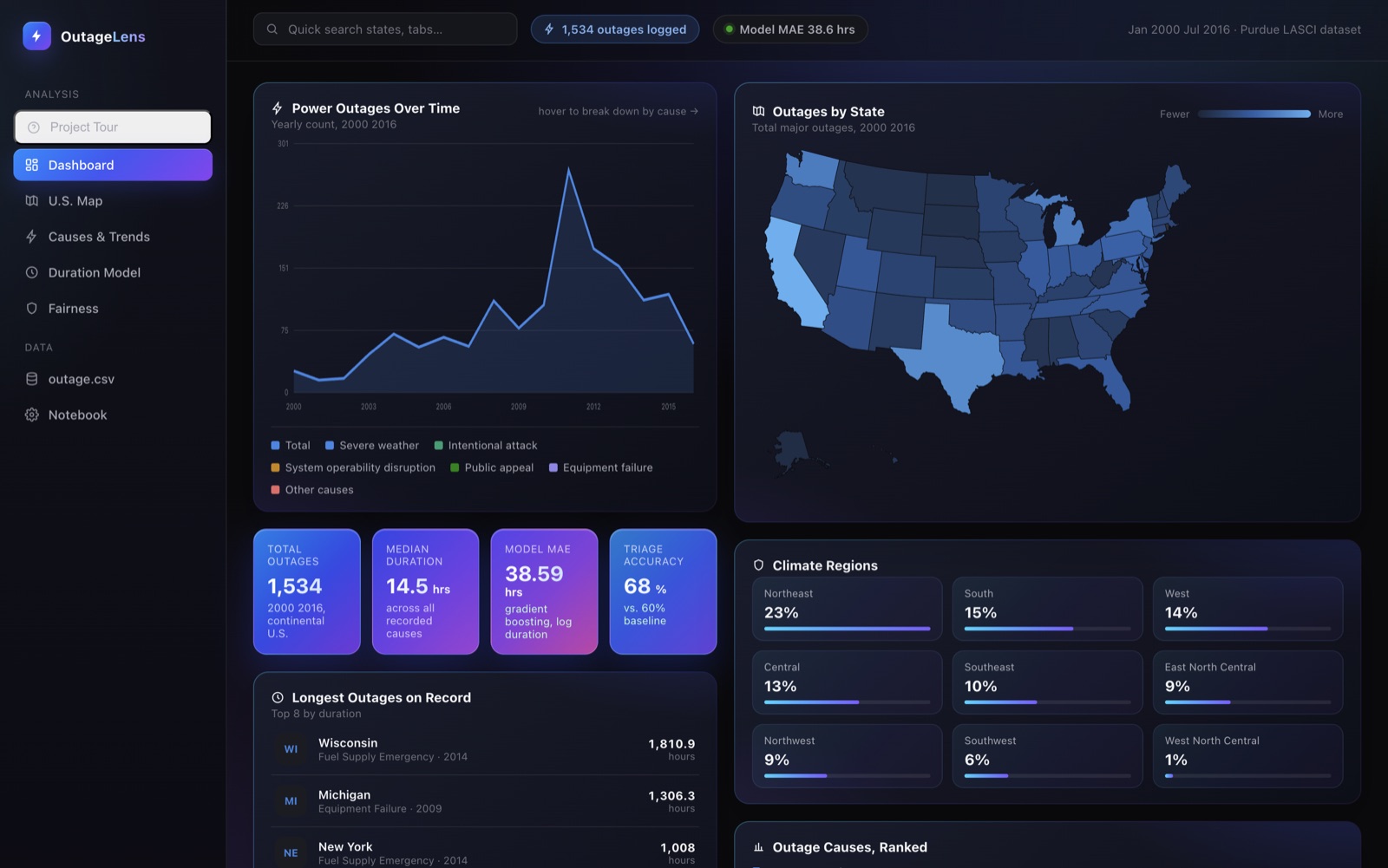The width and height of the screenshot is (1388, 868).
Task: Click the Project Tour info icon
Action: 34,127
